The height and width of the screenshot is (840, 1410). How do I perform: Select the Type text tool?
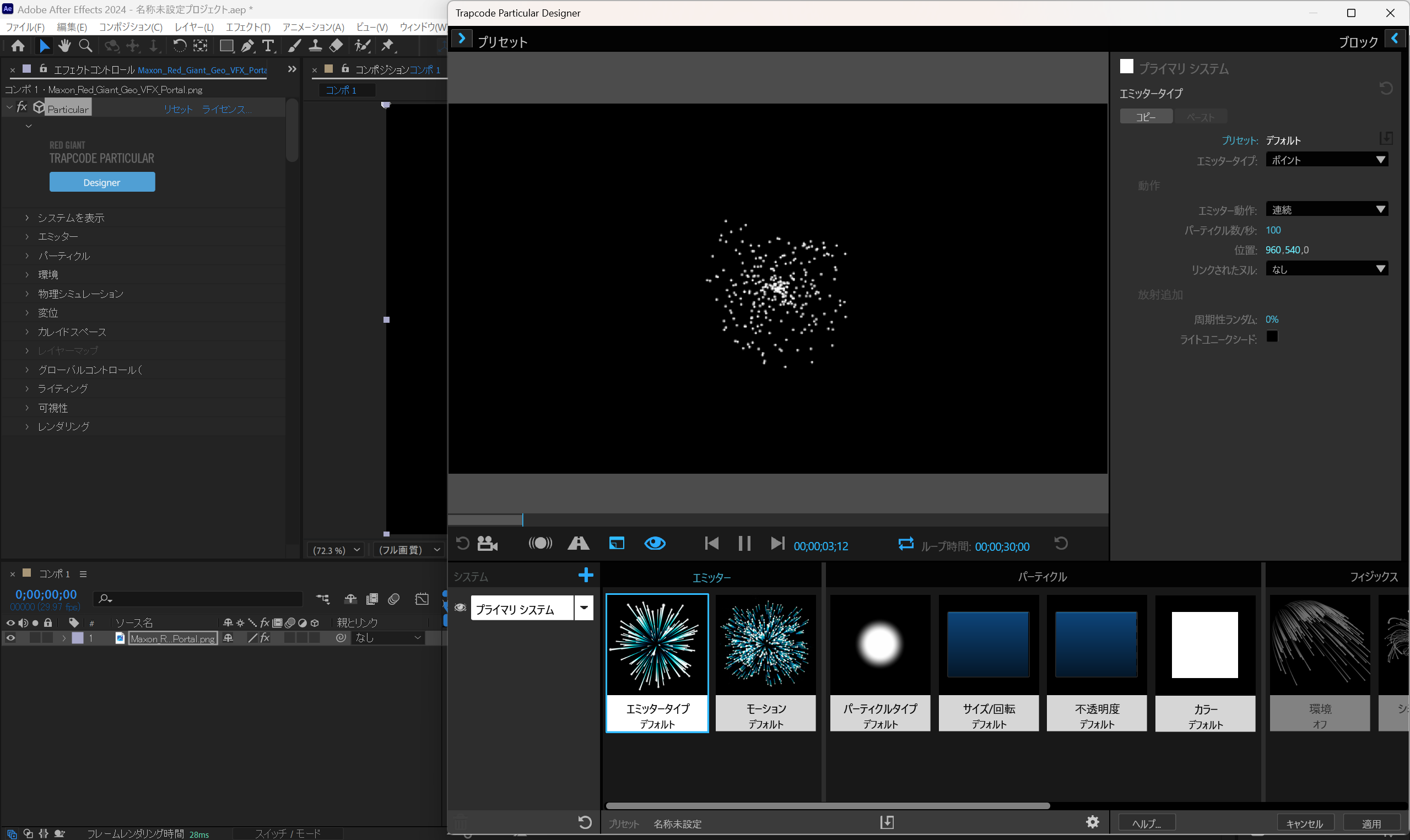pos(268,46)
